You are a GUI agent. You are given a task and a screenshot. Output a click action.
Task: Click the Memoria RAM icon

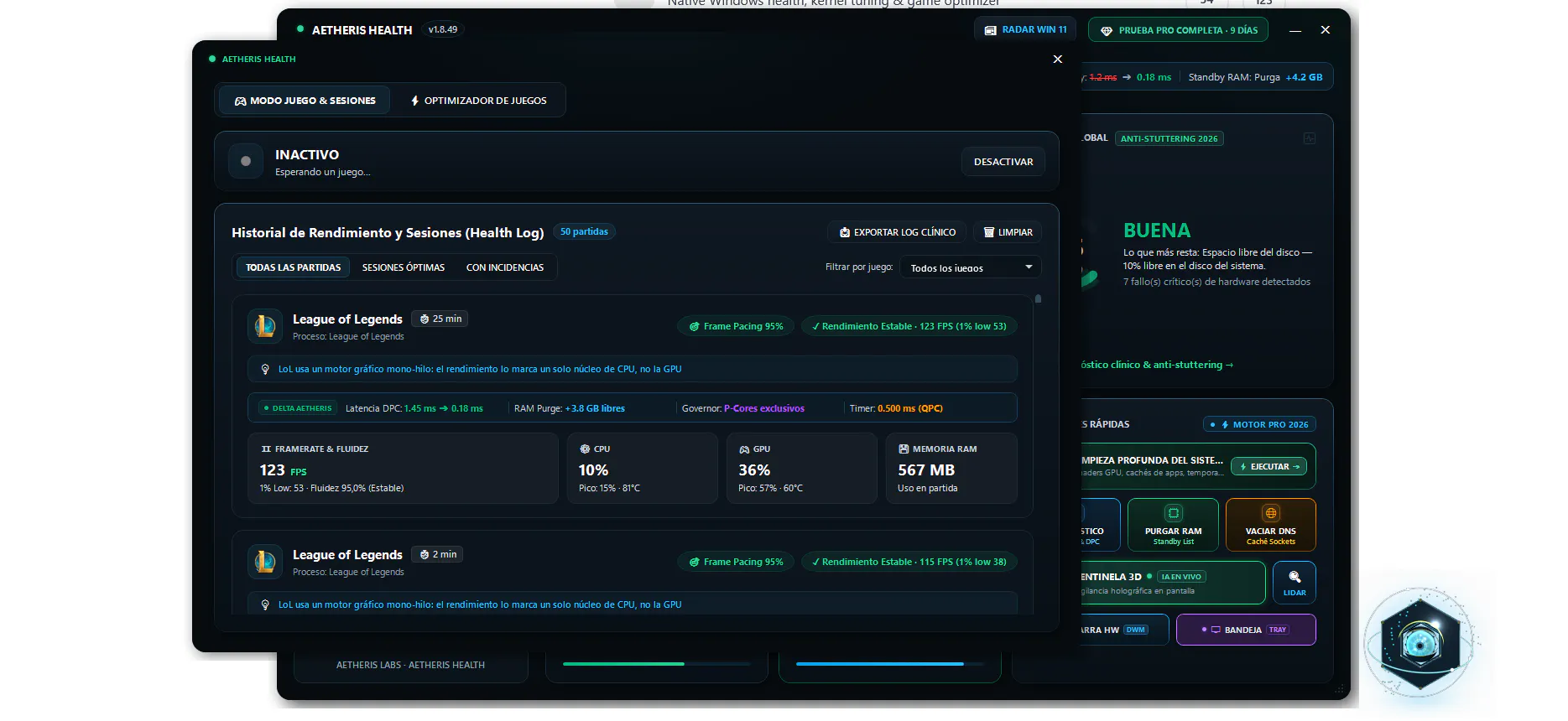pos(904,449)
